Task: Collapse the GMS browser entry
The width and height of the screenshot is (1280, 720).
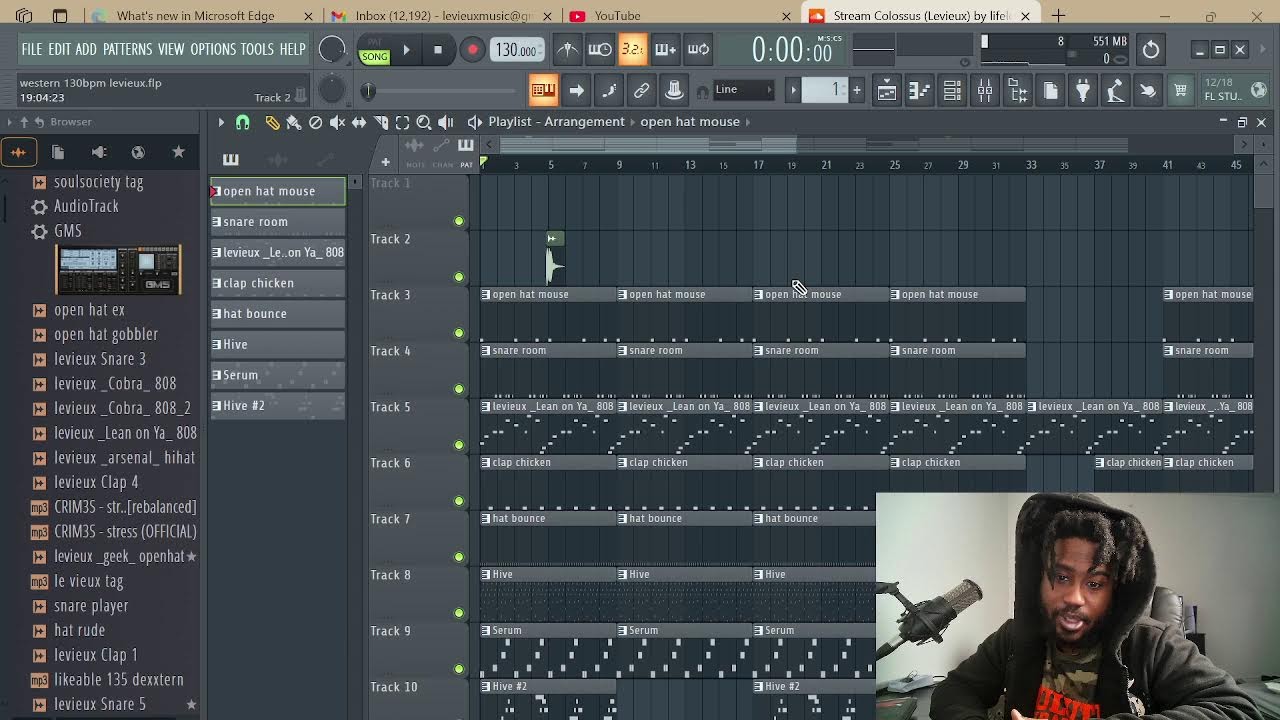Action: pos(68,231)
